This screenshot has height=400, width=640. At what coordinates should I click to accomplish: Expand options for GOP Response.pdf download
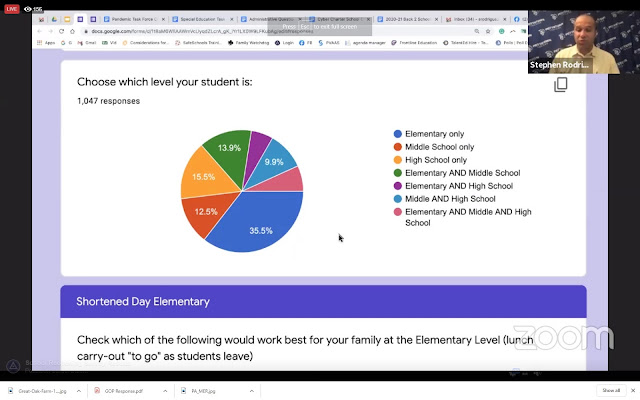tap(165, 391)
